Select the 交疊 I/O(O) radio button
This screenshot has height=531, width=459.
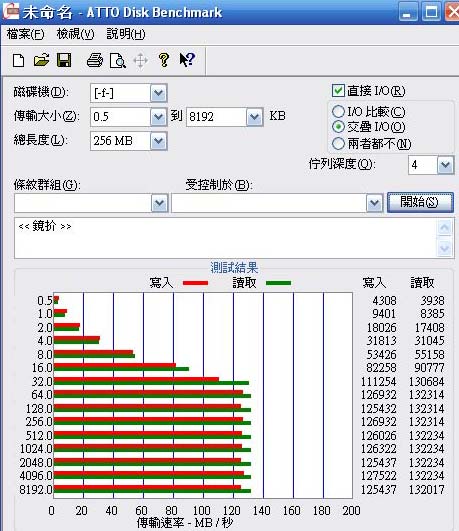[x=338, y=127]
